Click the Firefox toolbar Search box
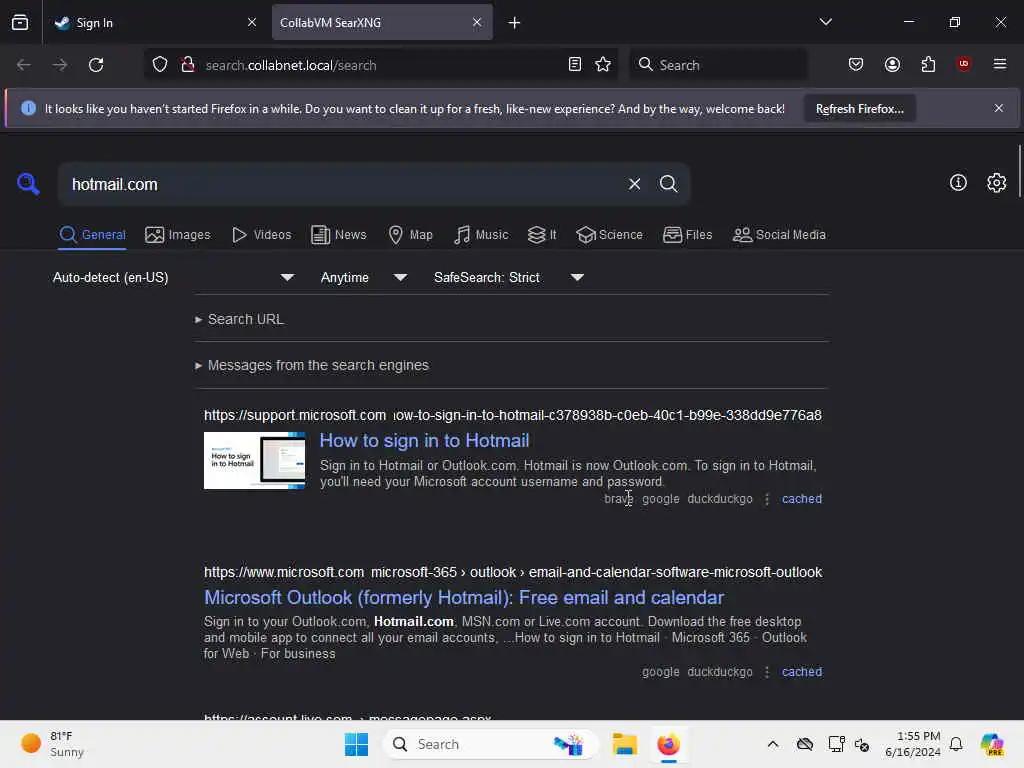1024x768 pixels. click(718, 65)
